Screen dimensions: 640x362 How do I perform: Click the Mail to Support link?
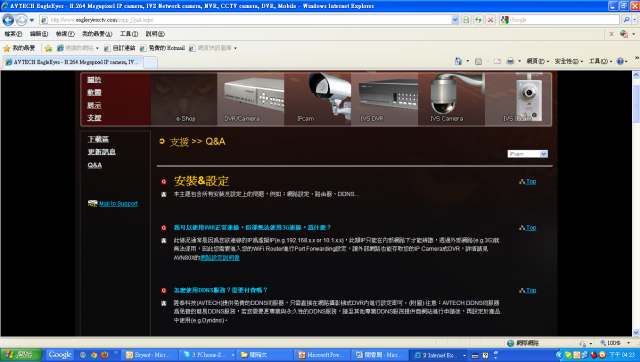pos(118,203)
